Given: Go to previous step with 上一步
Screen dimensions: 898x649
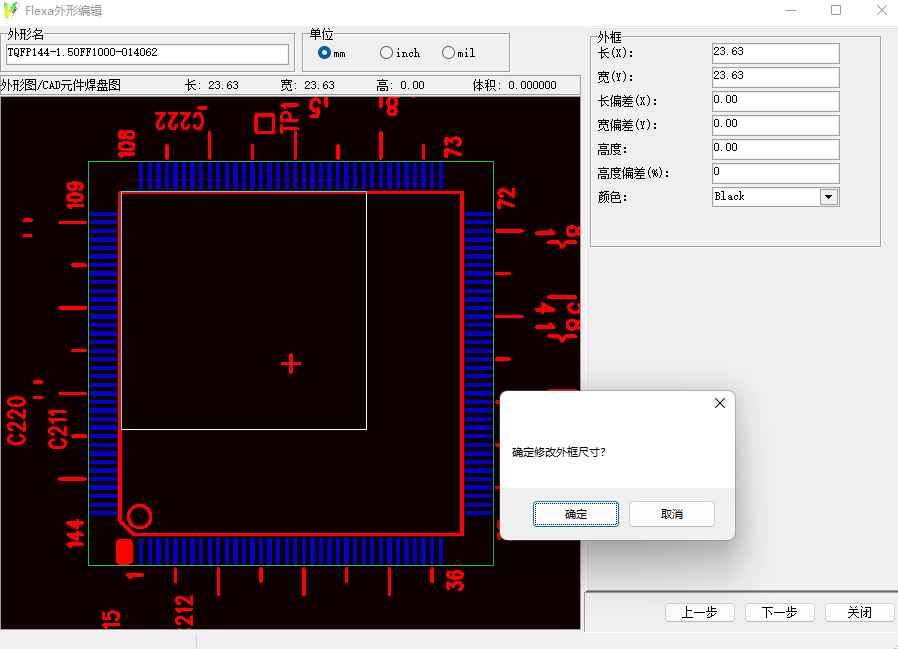Looking at the screenshot, I should [699, 612].
